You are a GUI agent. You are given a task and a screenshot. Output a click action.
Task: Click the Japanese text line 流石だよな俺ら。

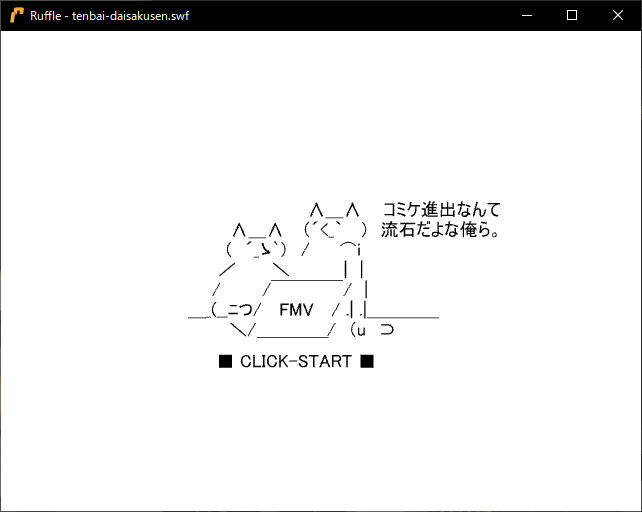441,230
